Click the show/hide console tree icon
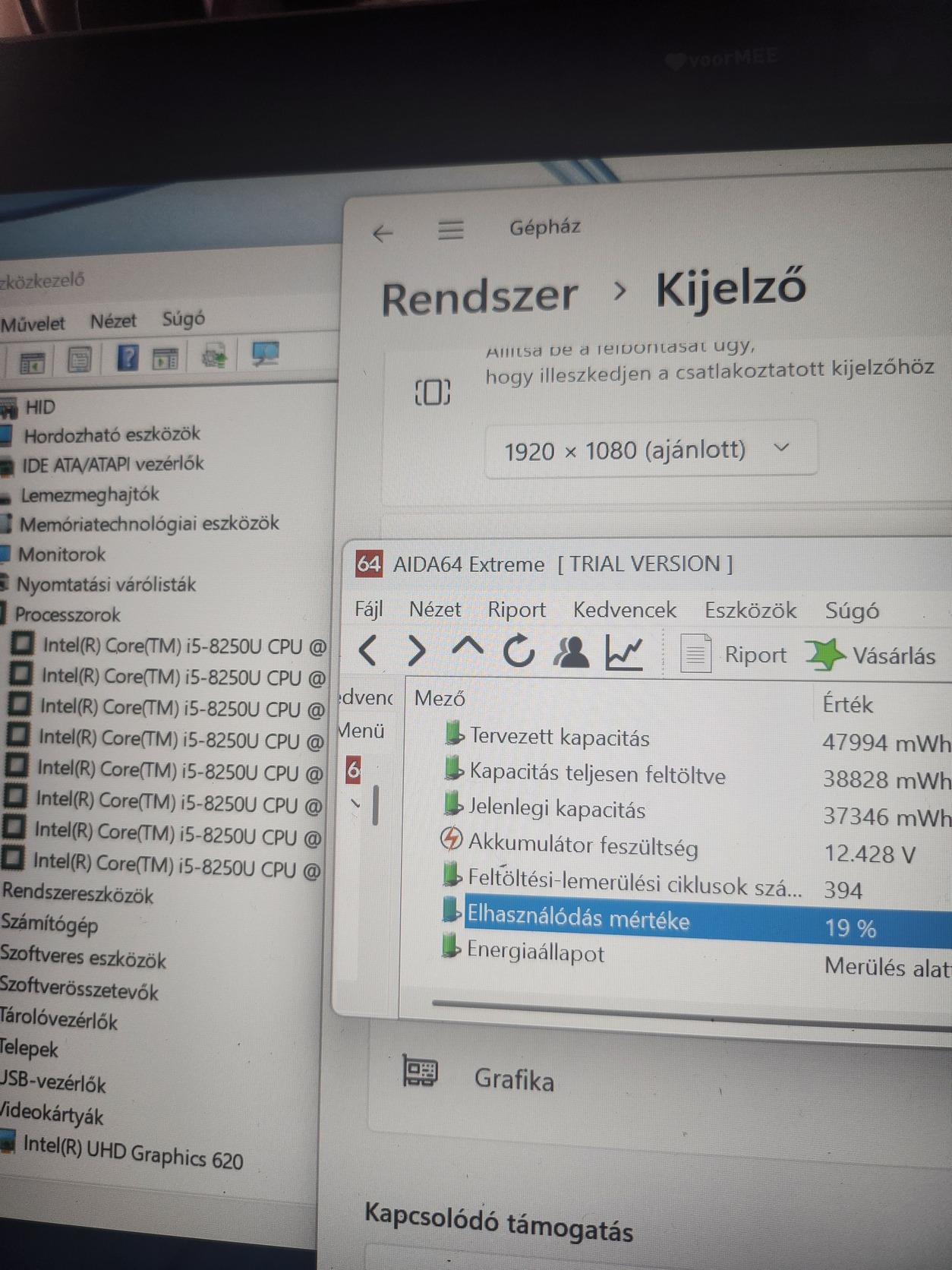The width and height of the screenshot is (952, 1270). click(32, 363)
